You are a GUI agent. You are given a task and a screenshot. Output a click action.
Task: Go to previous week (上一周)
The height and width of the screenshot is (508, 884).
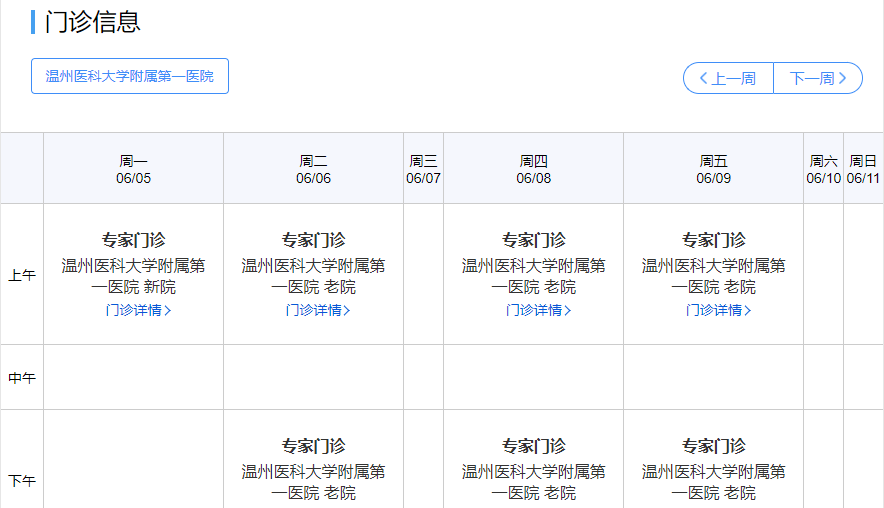click(x=728, y=78)
